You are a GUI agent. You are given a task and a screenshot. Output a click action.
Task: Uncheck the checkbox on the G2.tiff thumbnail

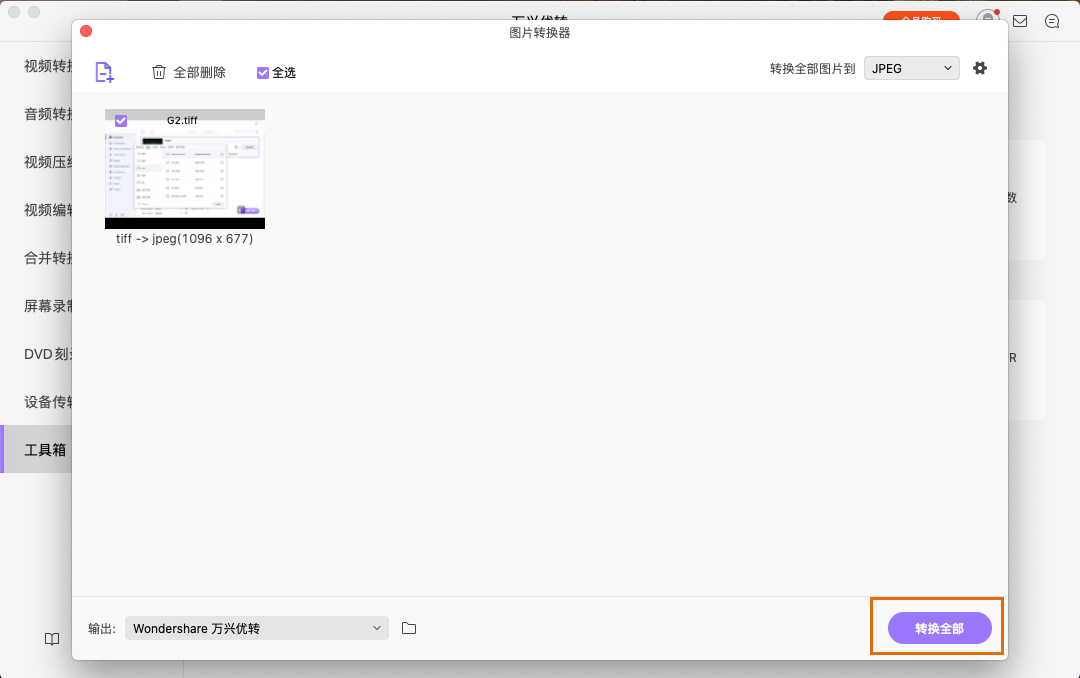click(120, 120)
